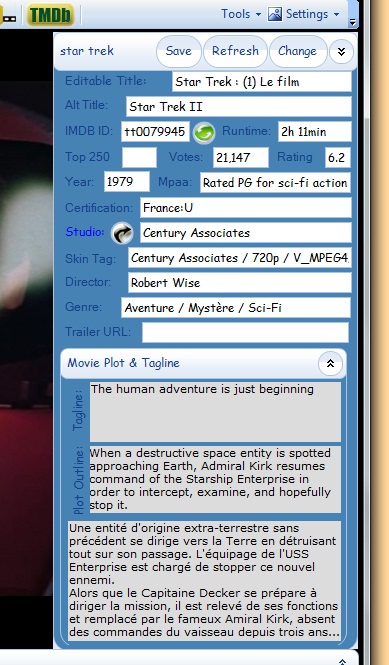Click the IMDB ID field tt0079945
This screenshot has width=389, height=665.
[155, 131]
